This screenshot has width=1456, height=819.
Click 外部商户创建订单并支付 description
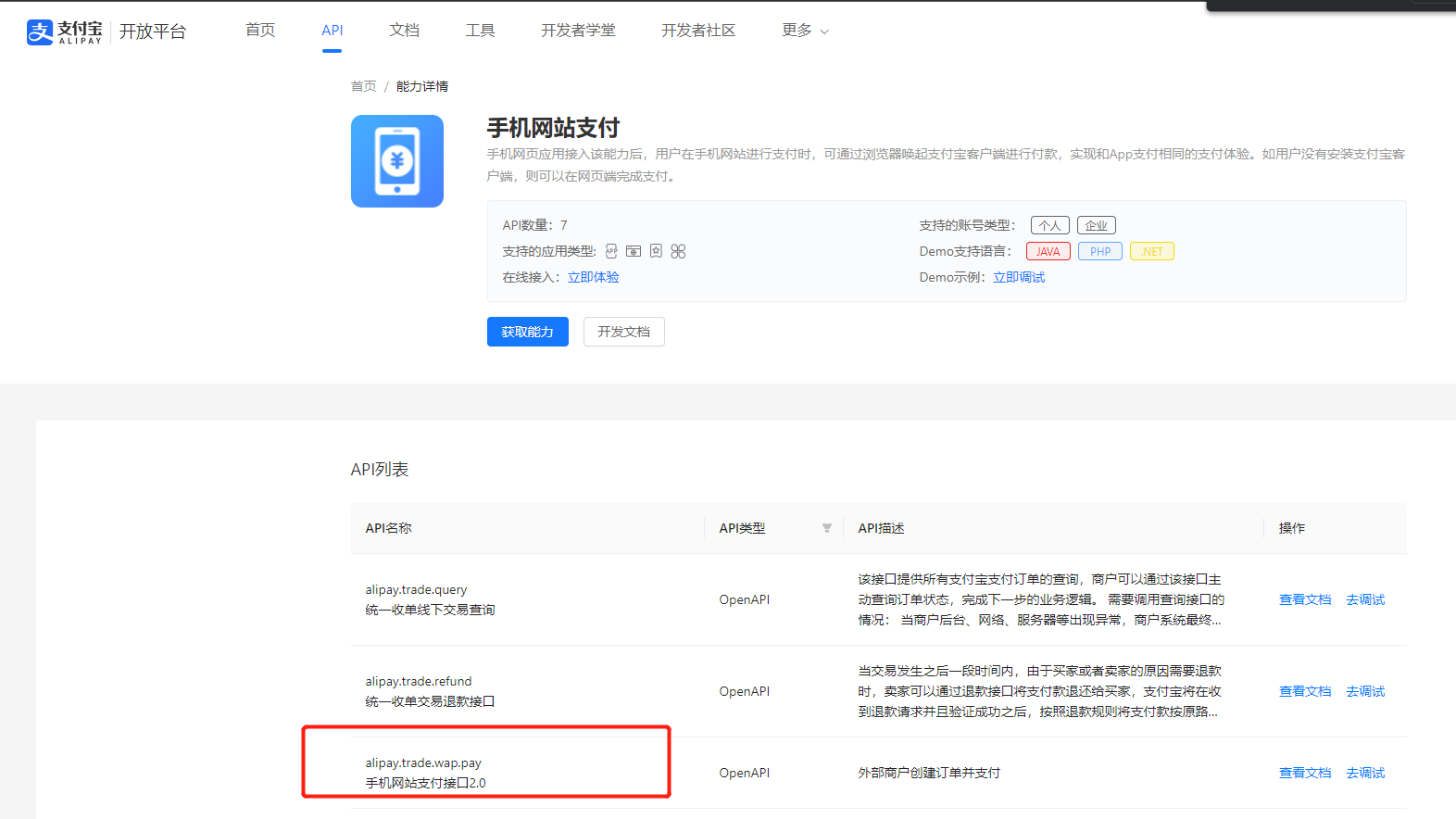tap(929, 773)
